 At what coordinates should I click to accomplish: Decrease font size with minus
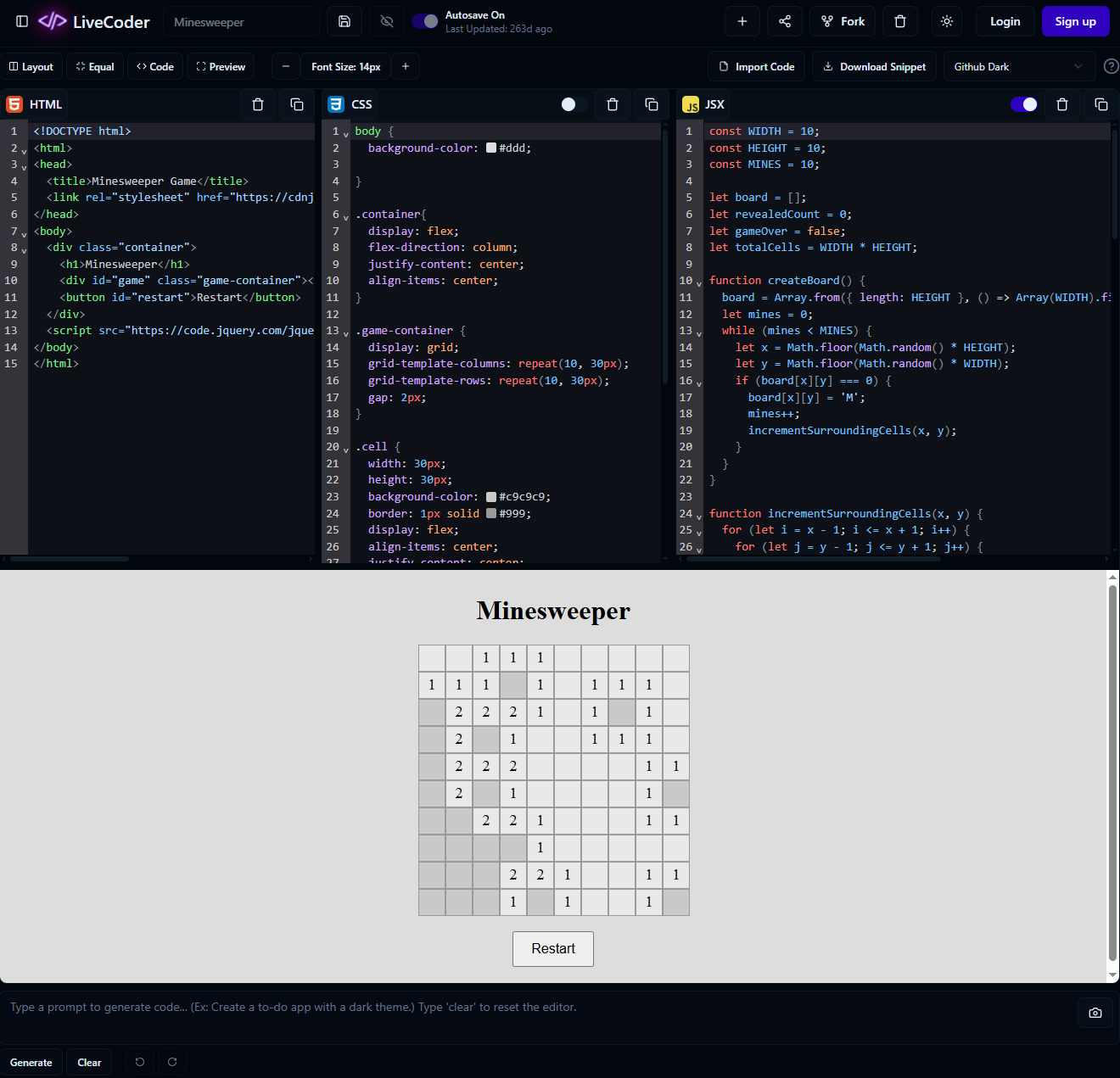click(x=286, y=66)
